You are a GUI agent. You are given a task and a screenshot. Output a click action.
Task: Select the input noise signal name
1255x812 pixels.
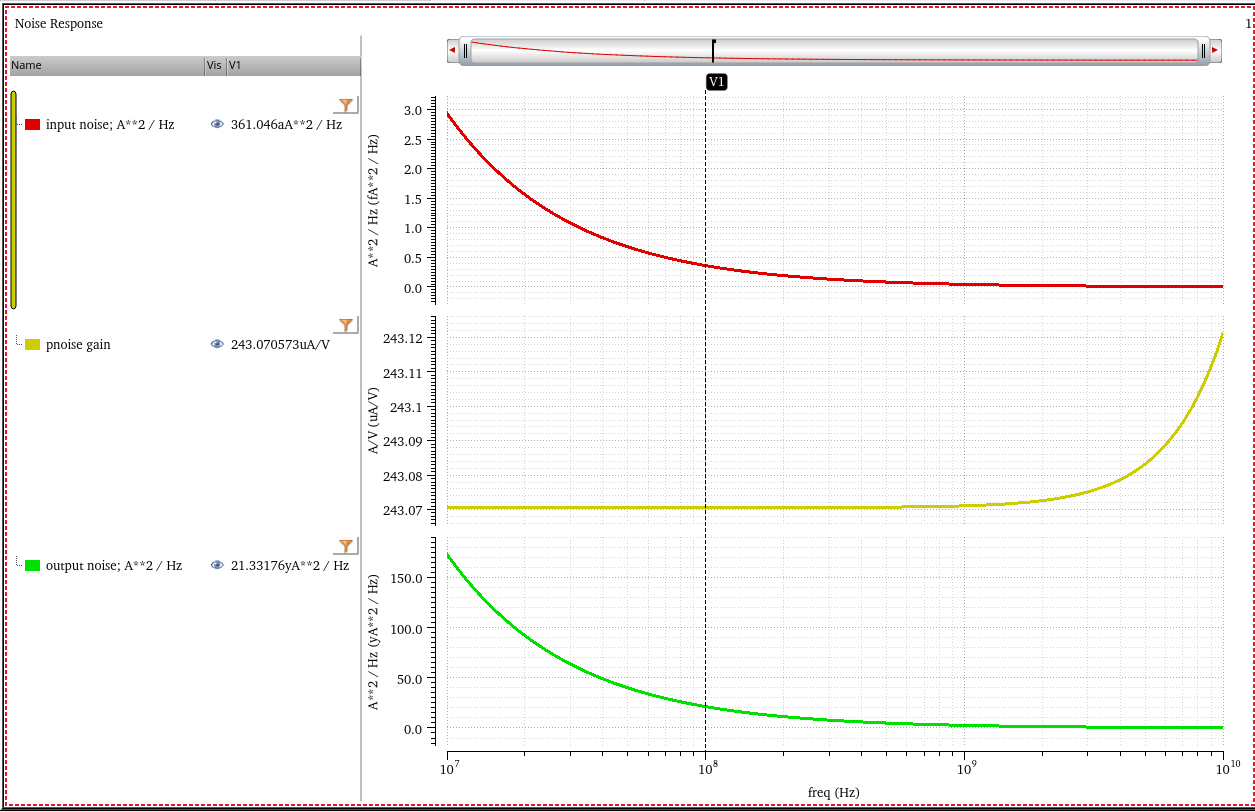click(x=110, y=125)
